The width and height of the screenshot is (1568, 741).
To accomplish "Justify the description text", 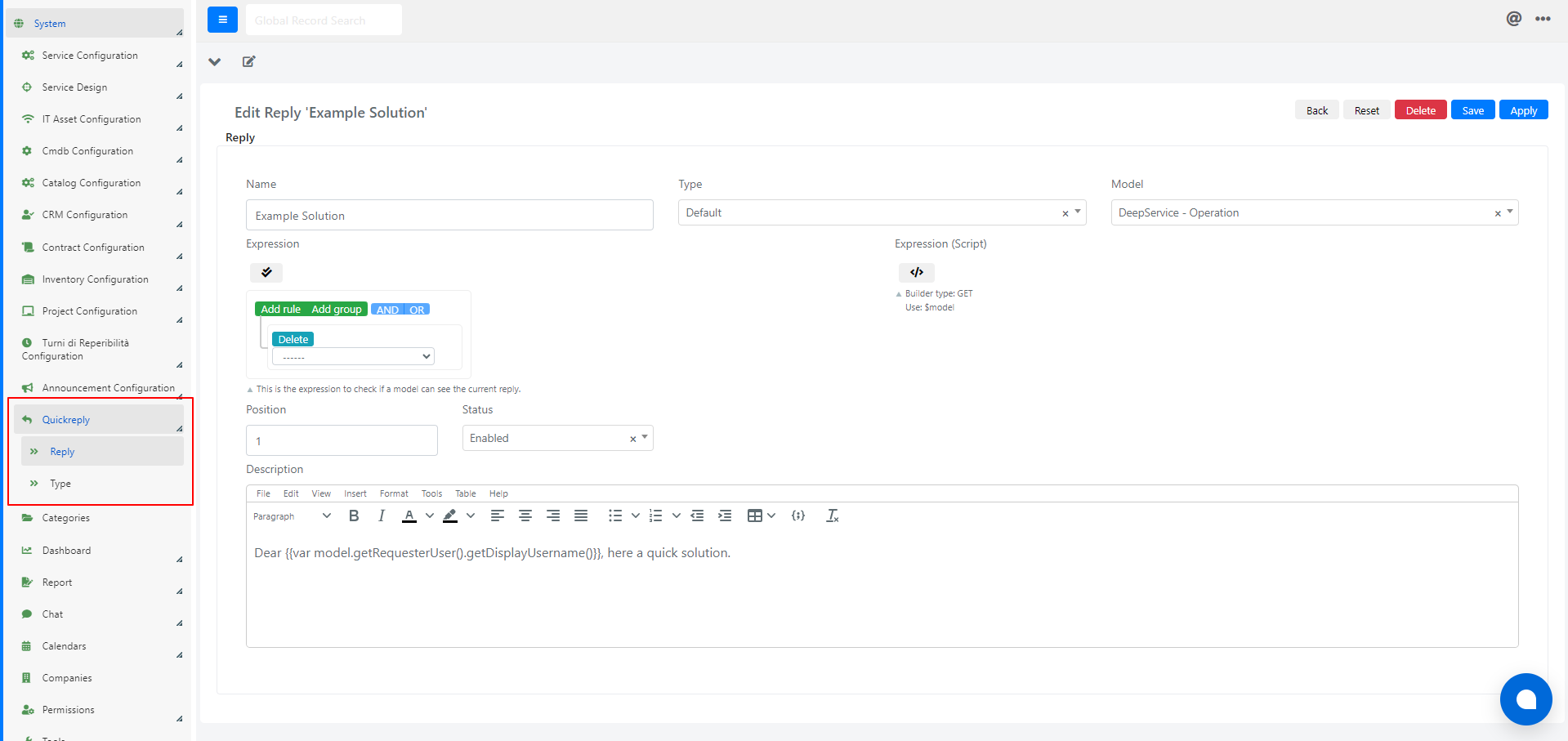I will click(581, 516).
